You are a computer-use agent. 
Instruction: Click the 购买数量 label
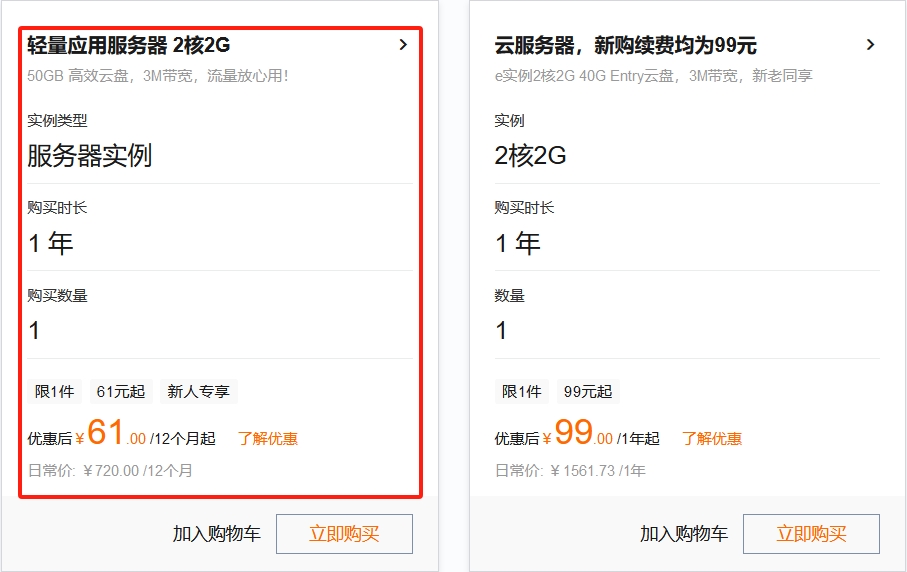point(57,296)
